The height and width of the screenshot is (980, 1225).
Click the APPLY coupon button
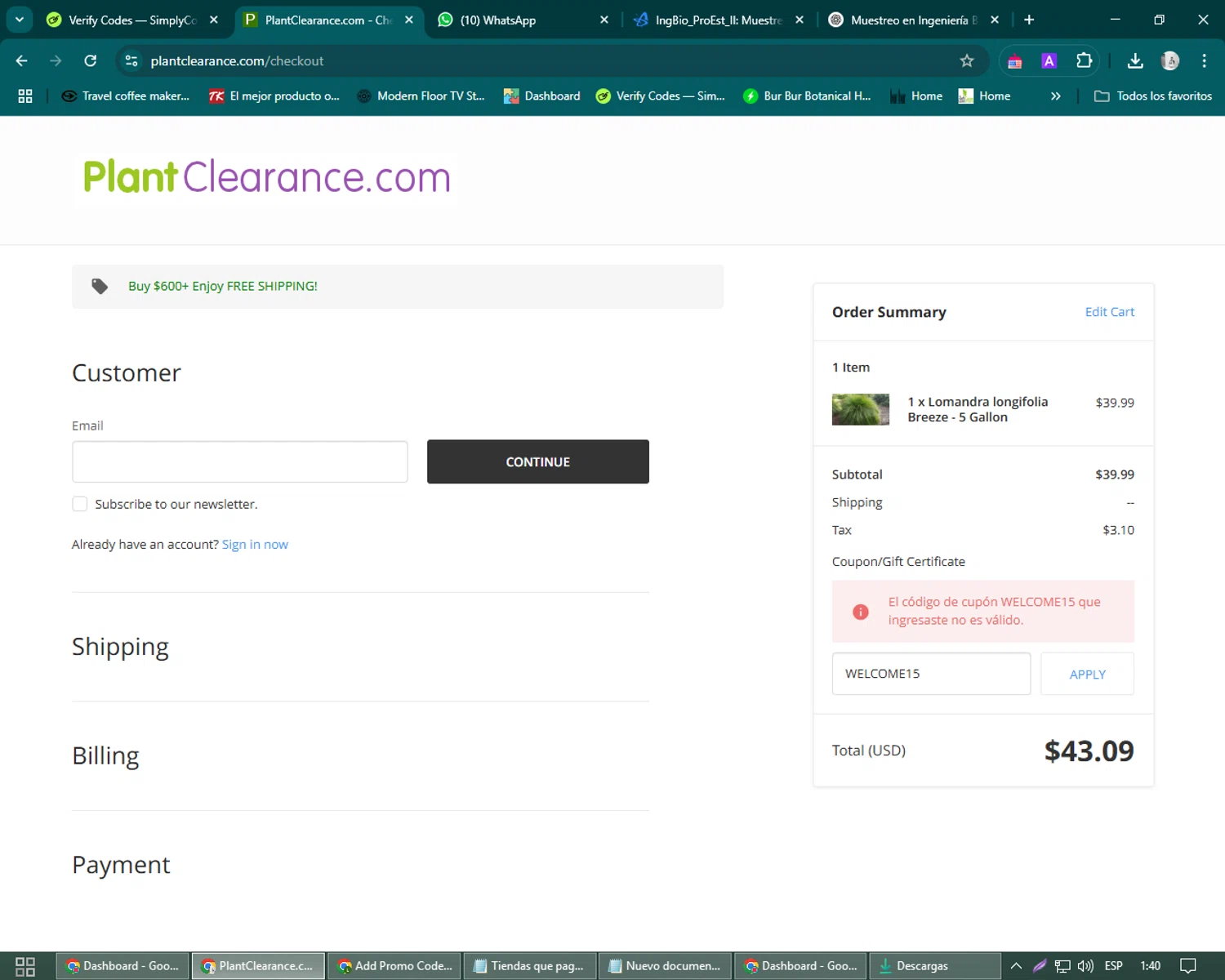(1088, 674)
